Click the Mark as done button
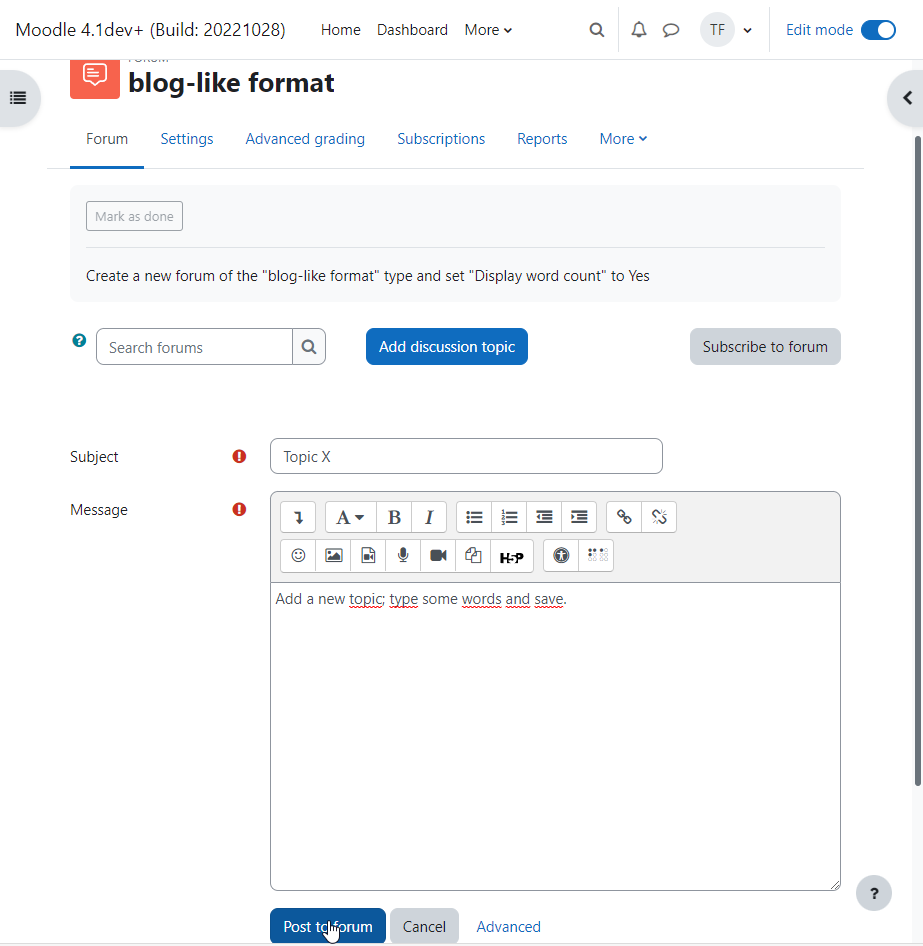The height and width of the screenshot is (946, 923). click(135, 216)
